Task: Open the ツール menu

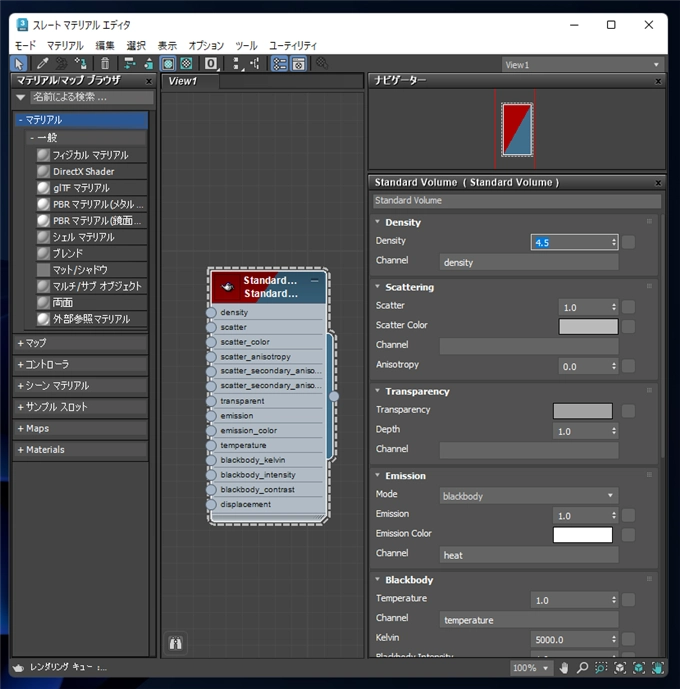Action: click(246, 46)
